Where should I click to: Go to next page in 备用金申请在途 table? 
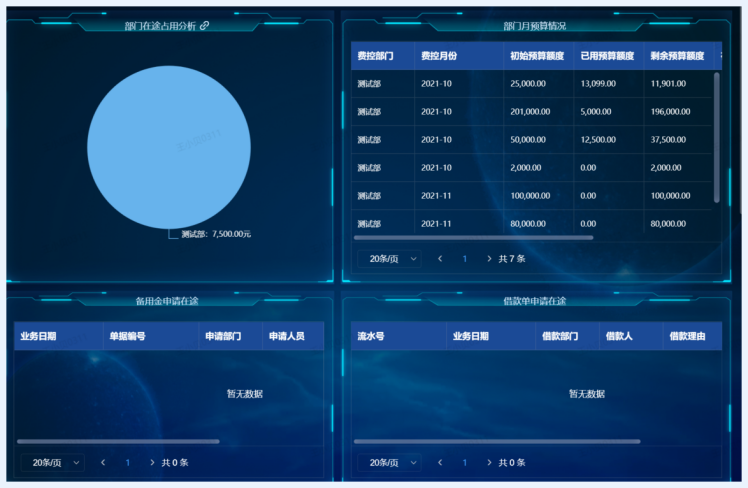click(152, 463)
